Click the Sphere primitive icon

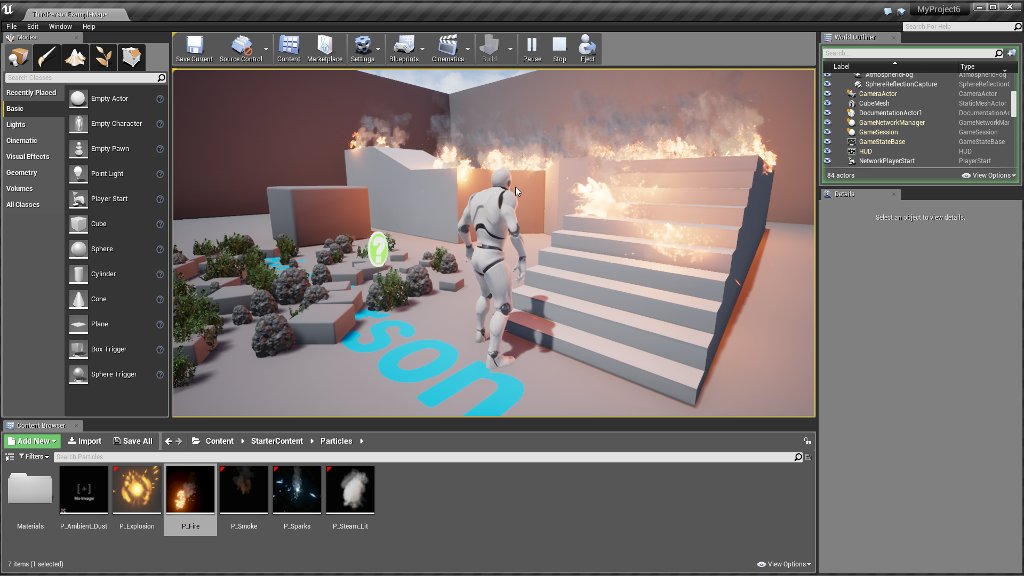(x=78, y=249)
